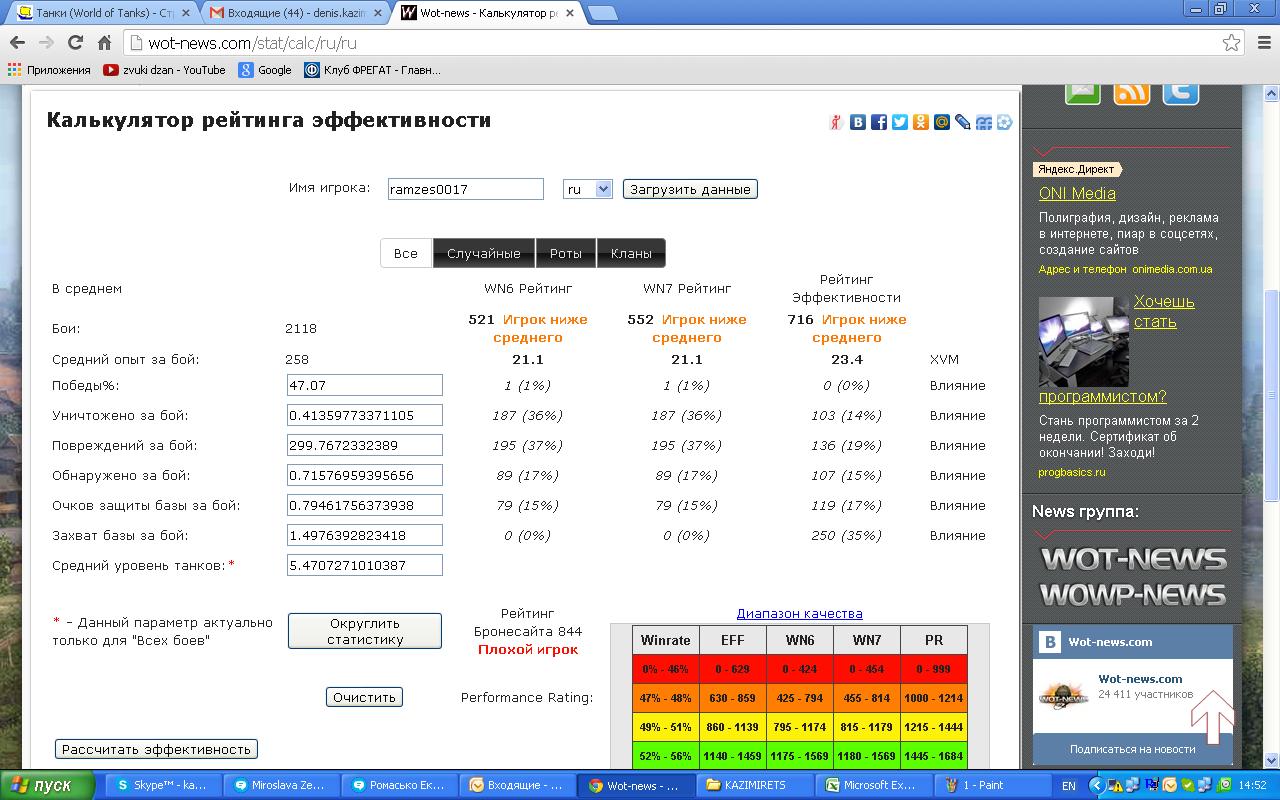The width and height of the screenshot is (1280, 800).
Task: Open the zvuki dzan YouTube bookmark
Action: click(164, 70)
